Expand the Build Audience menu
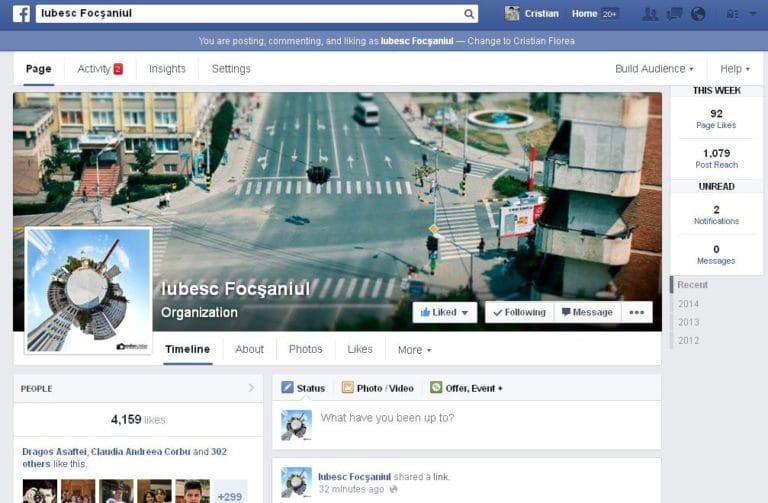768x503 pixels. [x=654, y=69]
